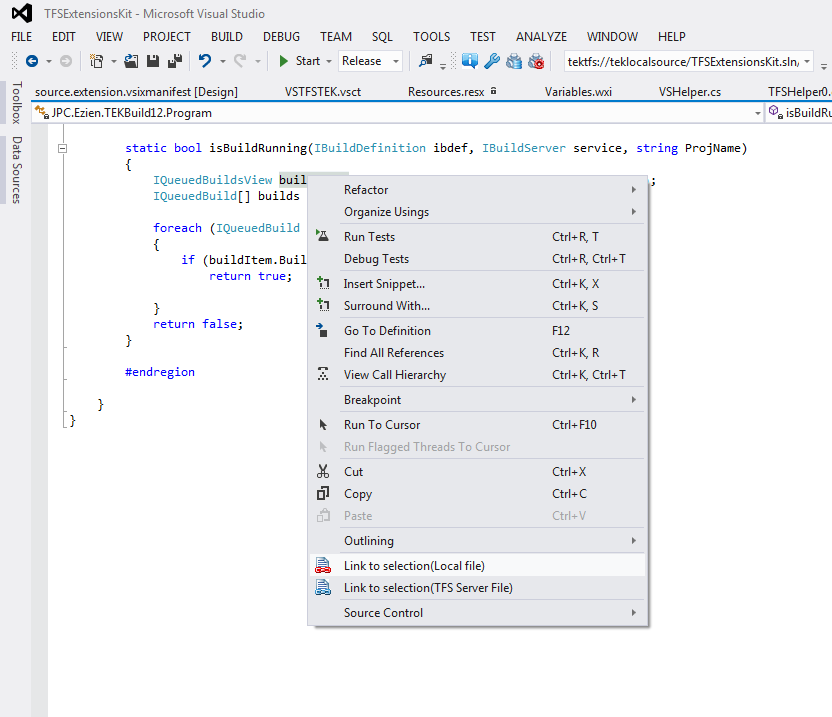Click the Insert Snippet icon in the context menu

point(322,283)
